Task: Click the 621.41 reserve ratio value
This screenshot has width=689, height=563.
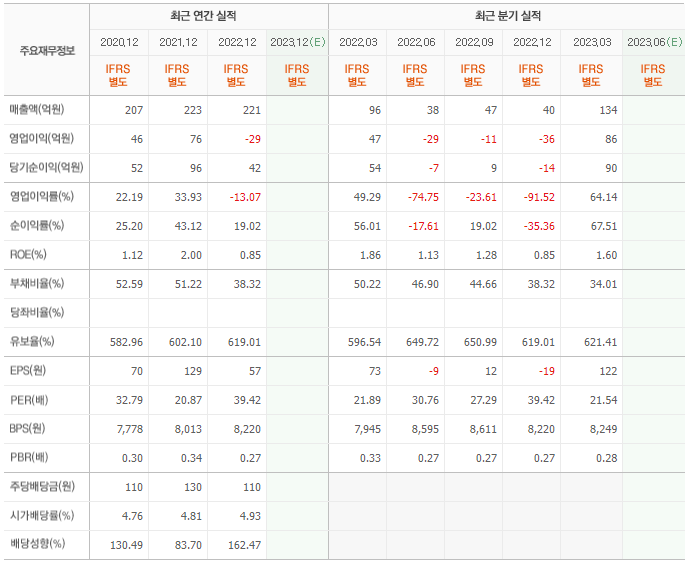Action: point(601,342)
